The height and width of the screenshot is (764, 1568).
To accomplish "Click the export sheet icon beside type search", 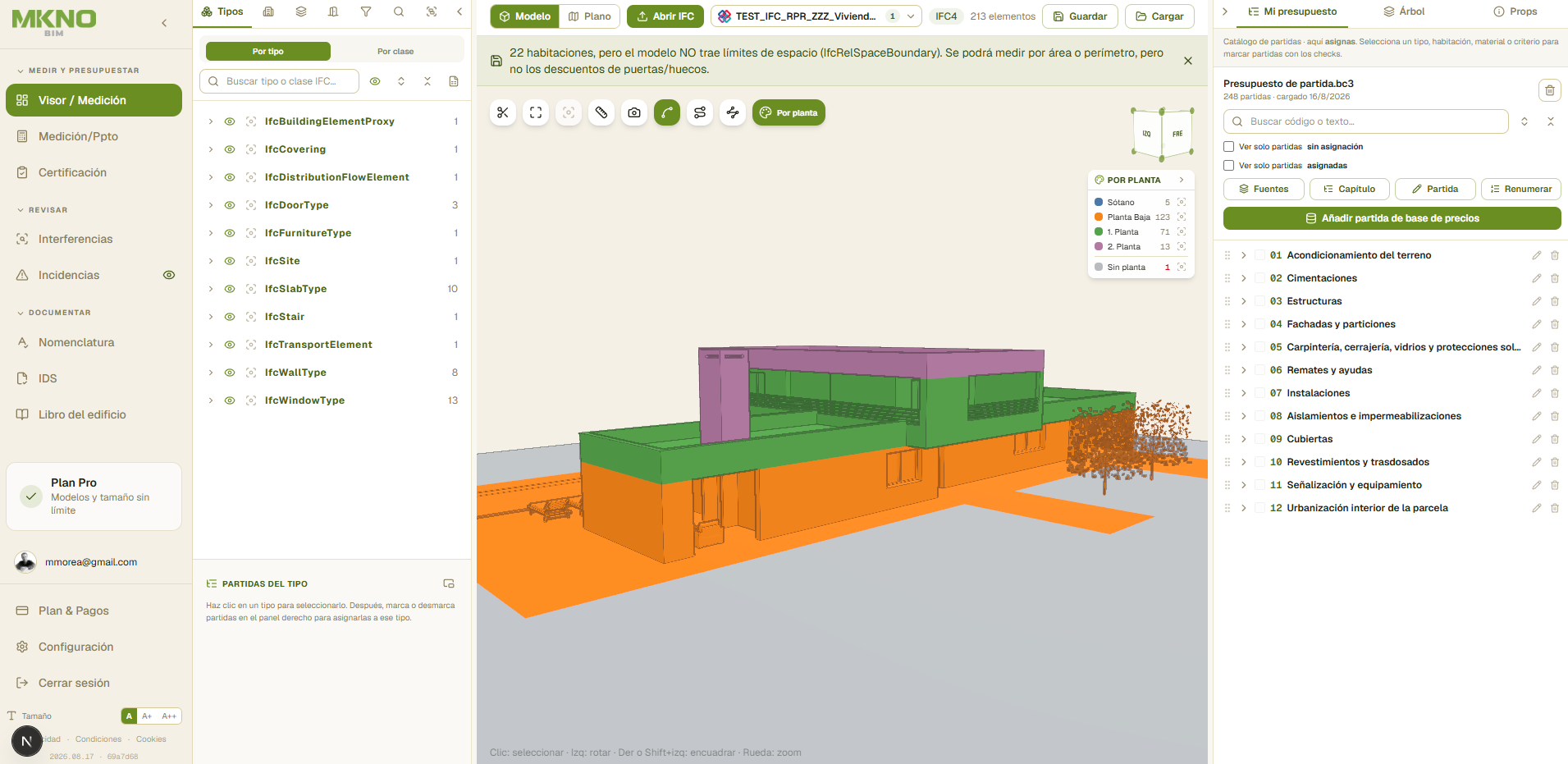I will pyautogui.click(x=454, y=81).
